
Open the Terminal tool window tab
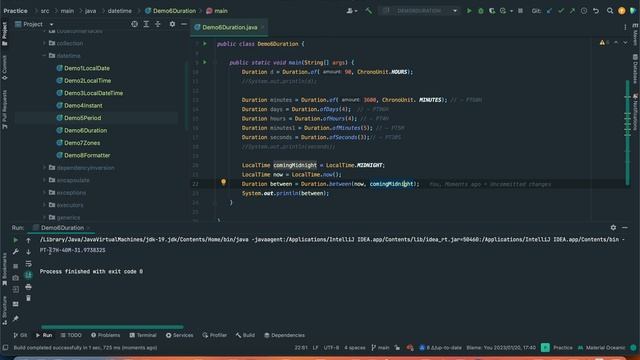143,336
